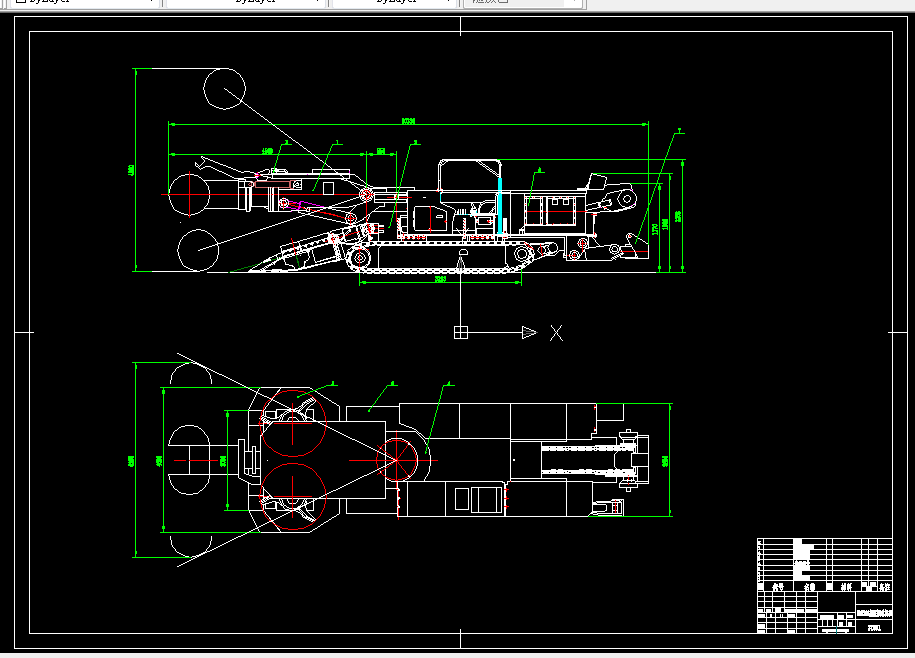915x658 pixels.
Task: Select the upper red cutting drum circle in plan view
Action: click(293, 423)
